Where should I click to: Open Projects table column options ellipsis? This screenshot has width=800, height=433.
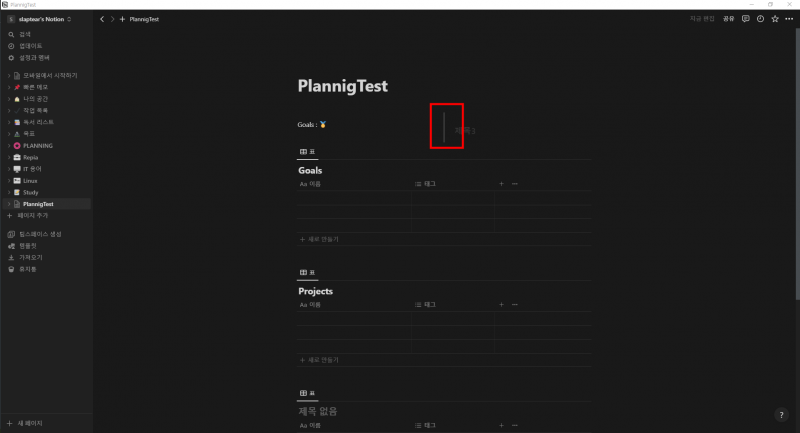click(x=515, y=304)
